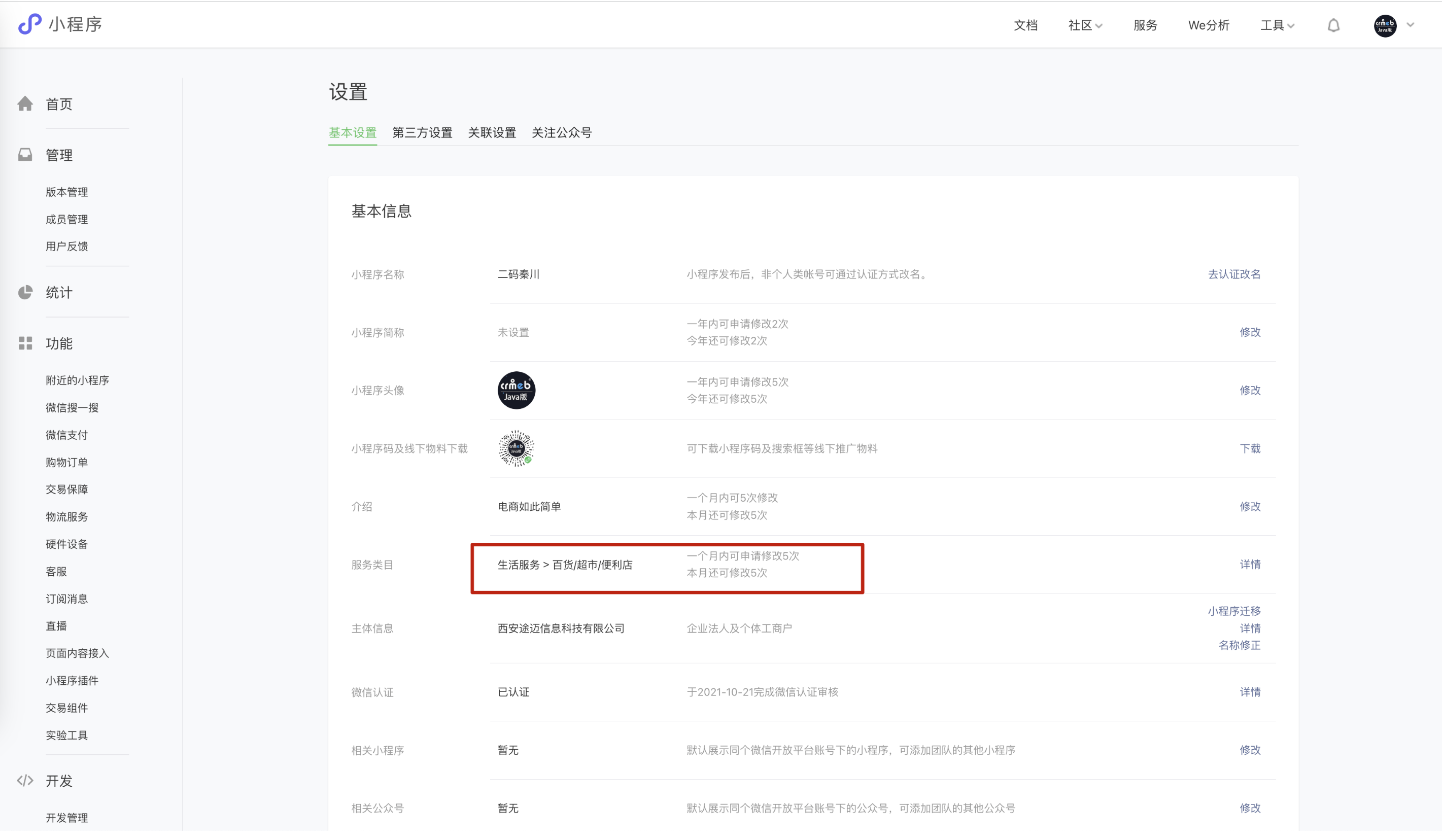Click 生活服务 > 百货/超市/便利店 text

click(565, 565)
